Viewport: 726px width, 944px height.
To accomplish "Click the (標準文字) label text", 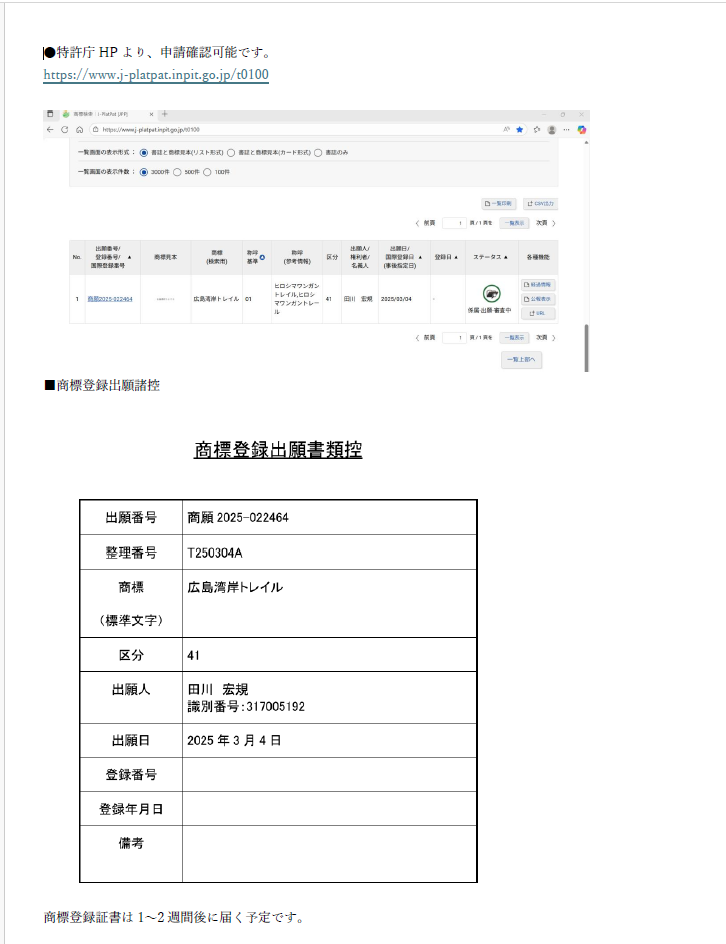I will pos(131,621).
